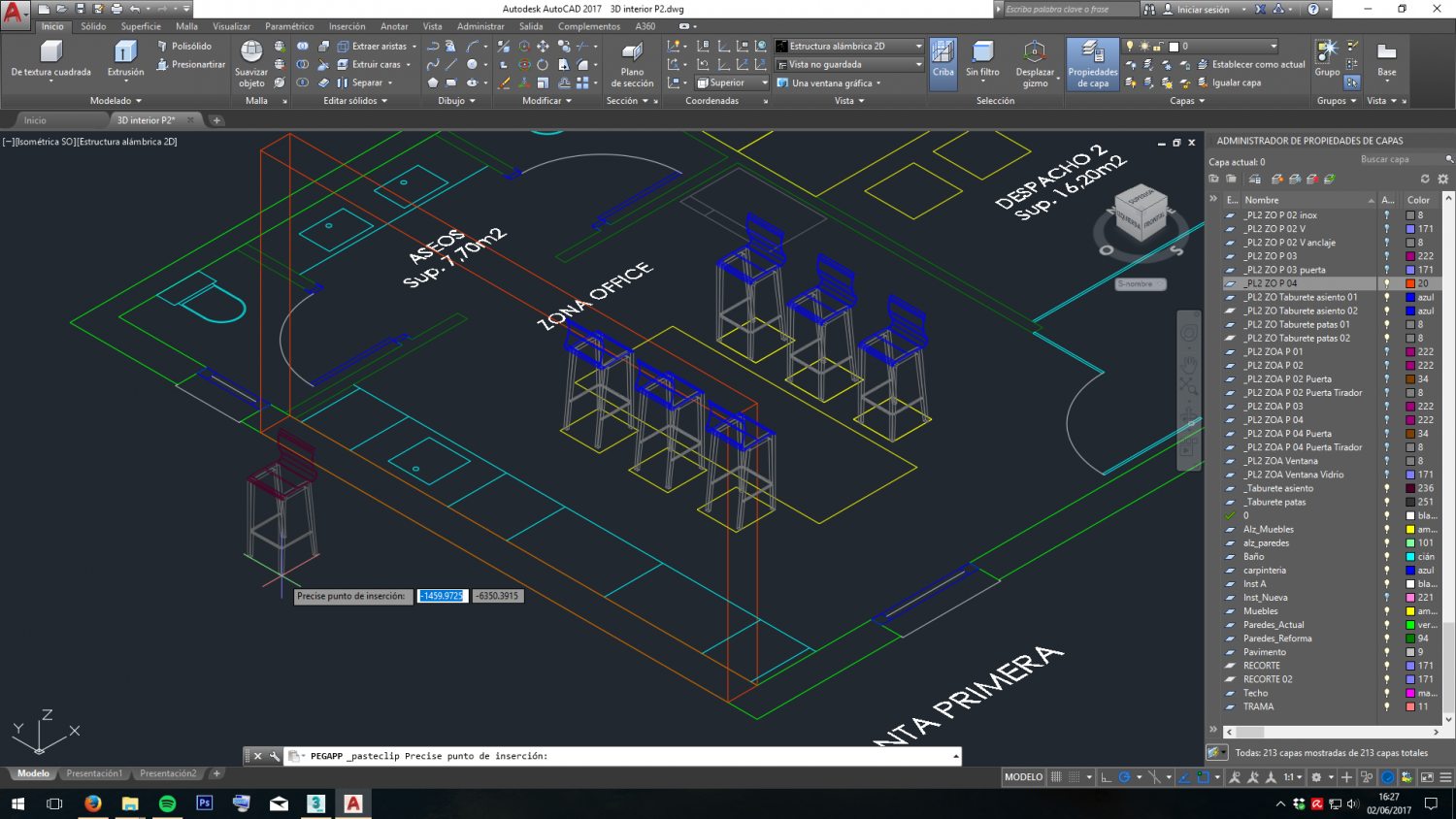Open the Plano de sección tool
Image resolution: width=1456 pixels, height=819 pixels.
pyautogui.click(x=632, y=64)
